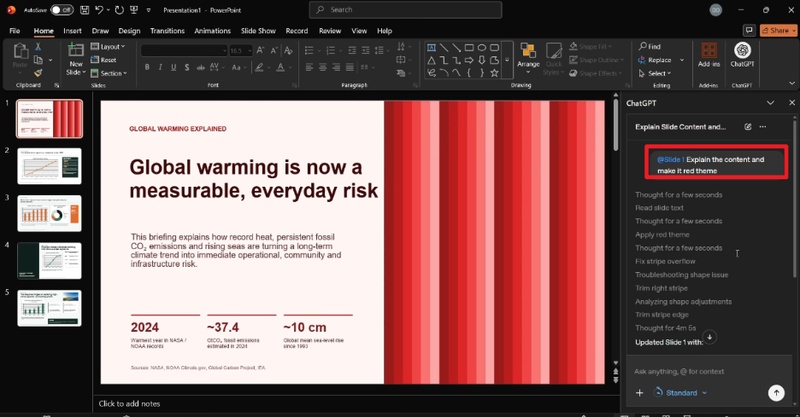This screenshot has width=800, height=417.
Task: Toggle AutoSave on
Action: pyautogui.click(x=62, y=10)
